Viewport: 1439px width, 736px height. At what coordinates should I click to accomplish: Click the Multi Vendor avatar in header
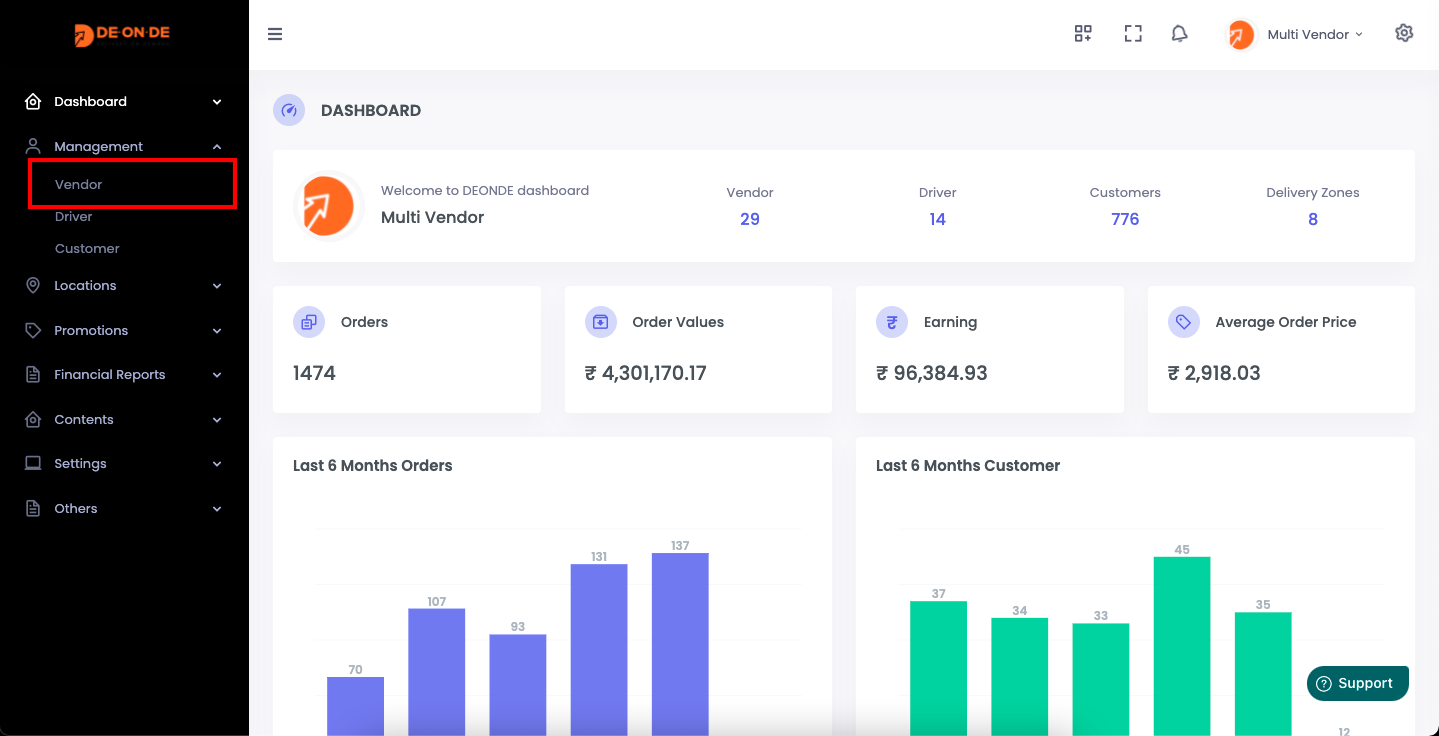click(1241, 35)
